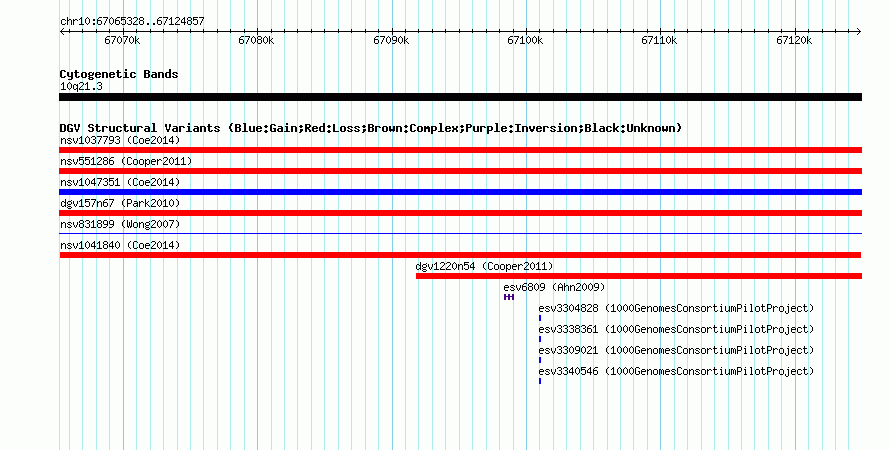
Task: Click the Cytogenetic Bands track title
Action: point(119,74)
